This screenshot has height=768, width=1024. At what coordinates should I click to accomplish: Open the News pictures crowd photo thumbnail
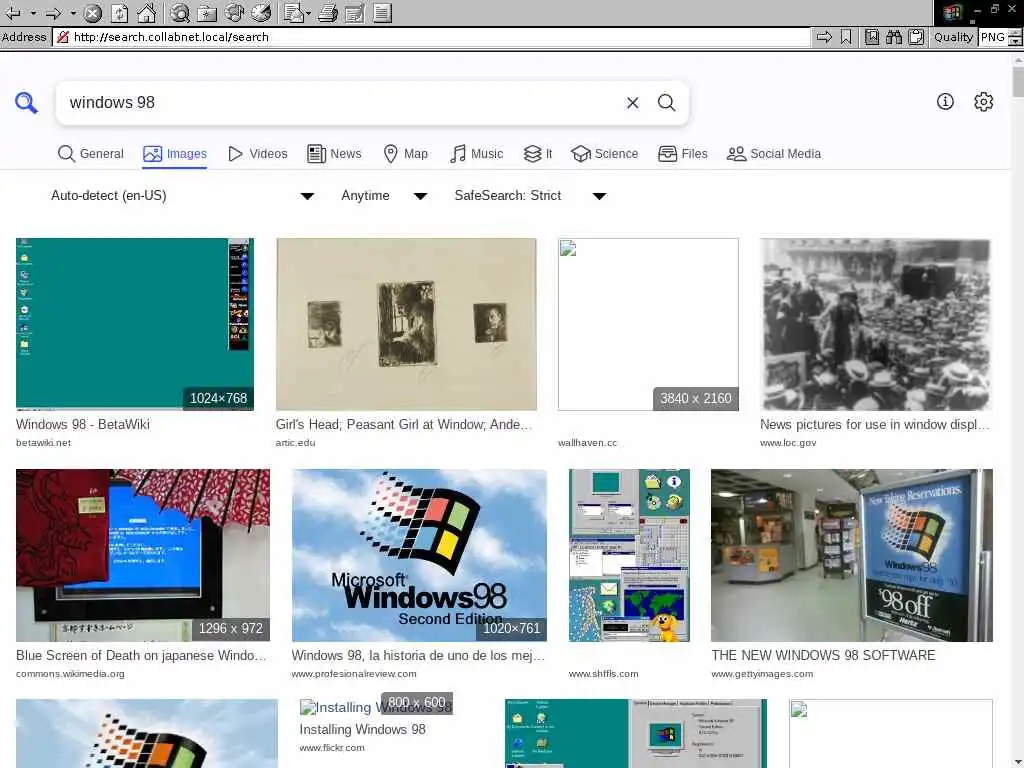coord(875,325)
